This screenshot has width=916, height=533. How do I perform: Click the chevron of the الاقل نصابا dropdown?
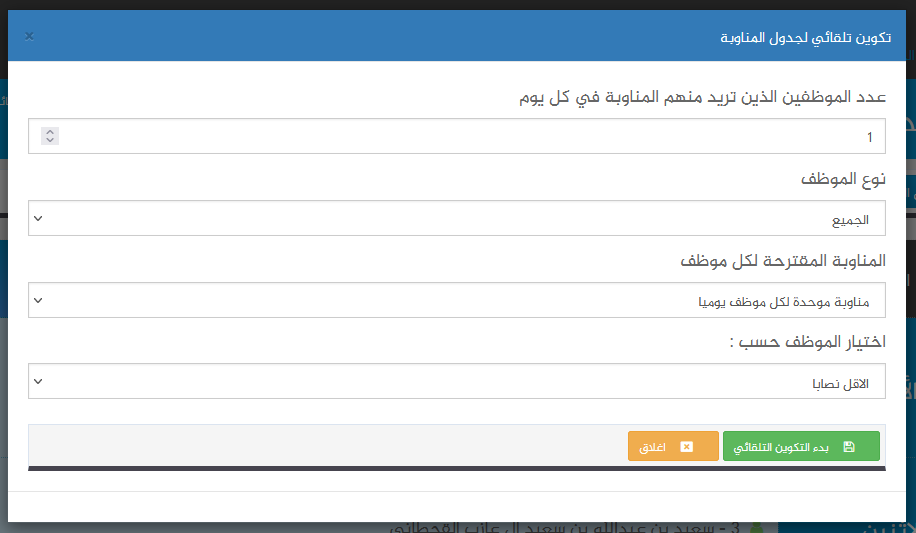(x=38, y=382)
